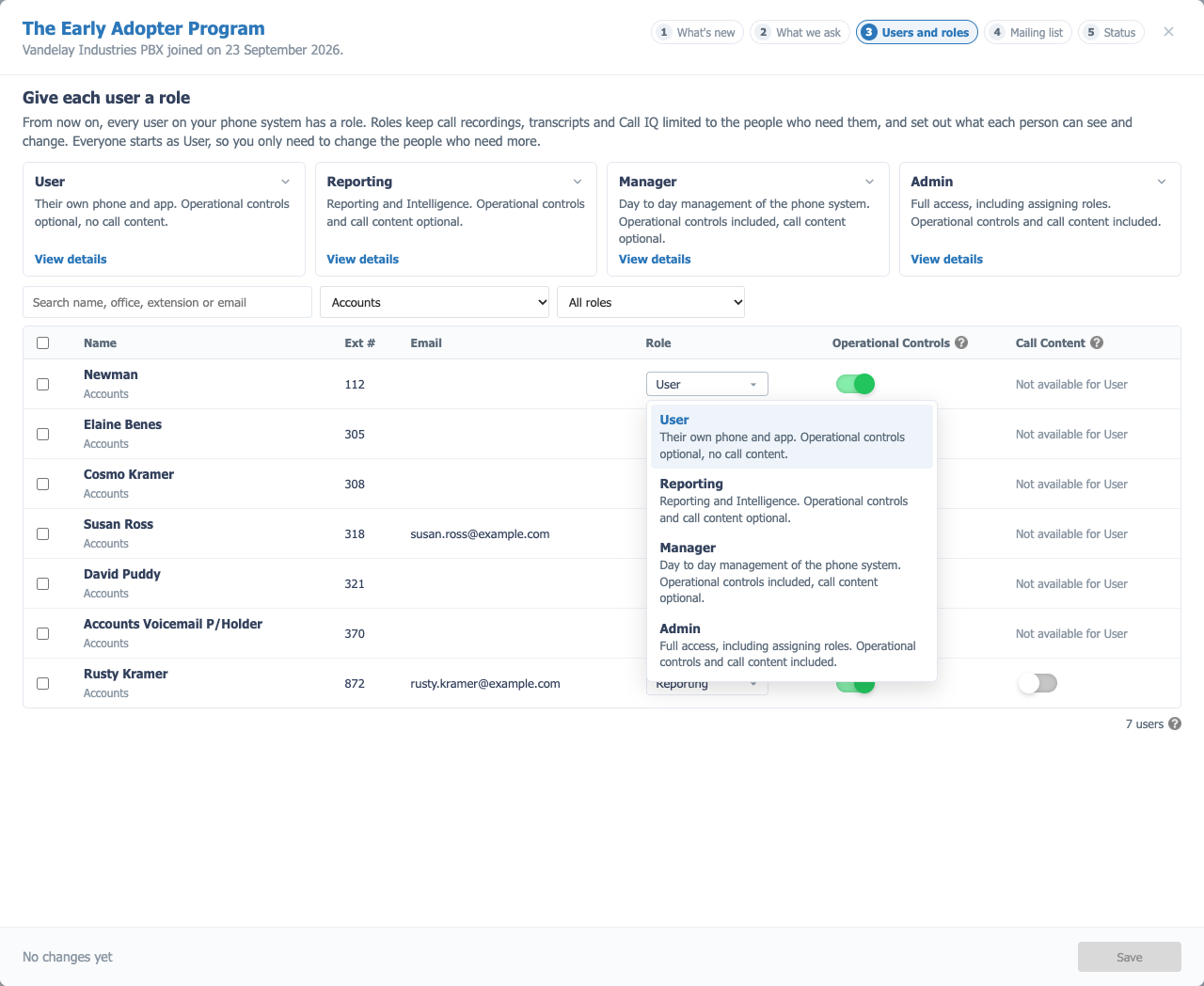Select Susan Ross checkbox
The height and width of the screenshot is (986, 1204).
42,533
